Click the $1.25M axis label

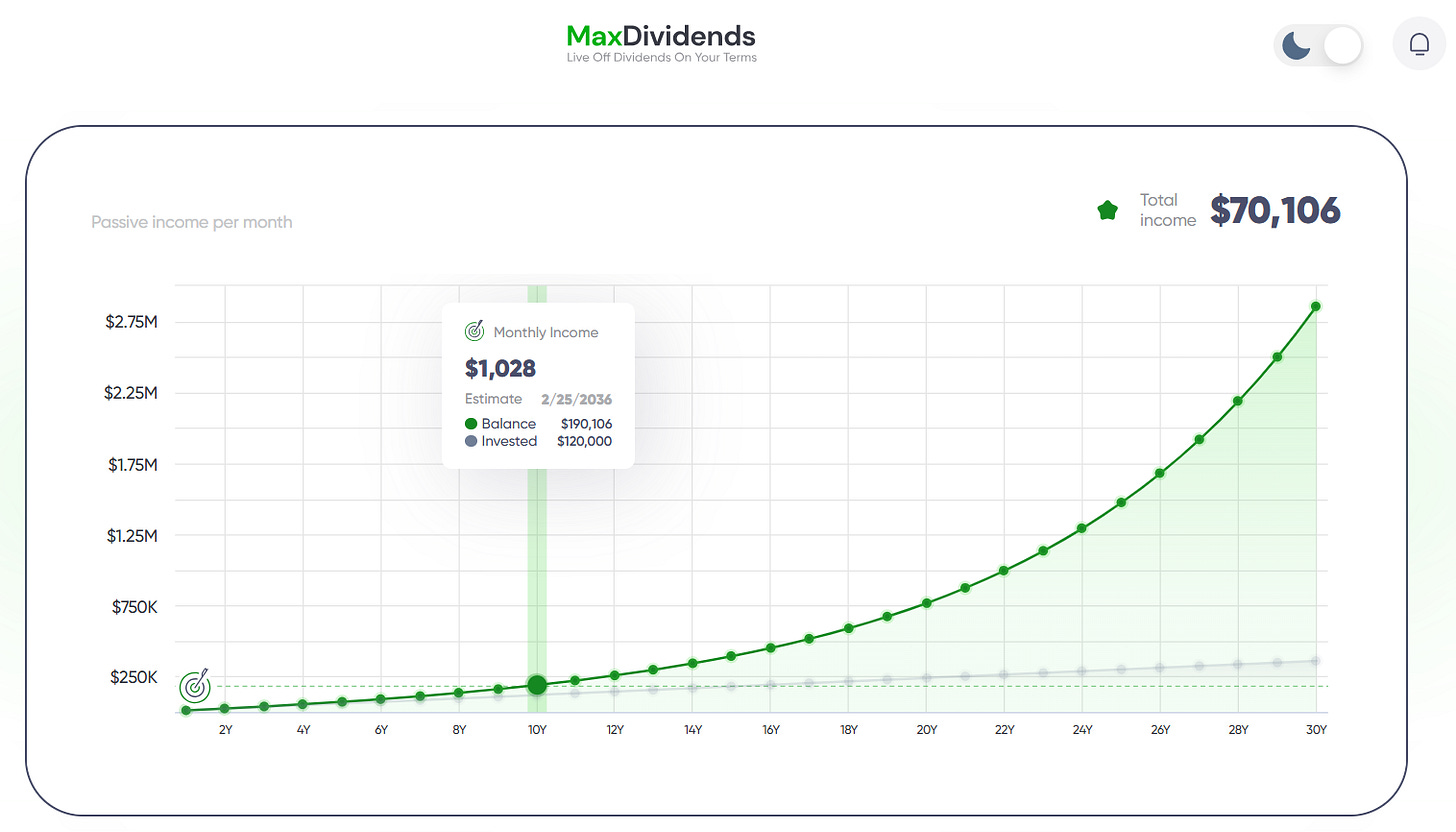pyautogui.click(x=132, y=535)
